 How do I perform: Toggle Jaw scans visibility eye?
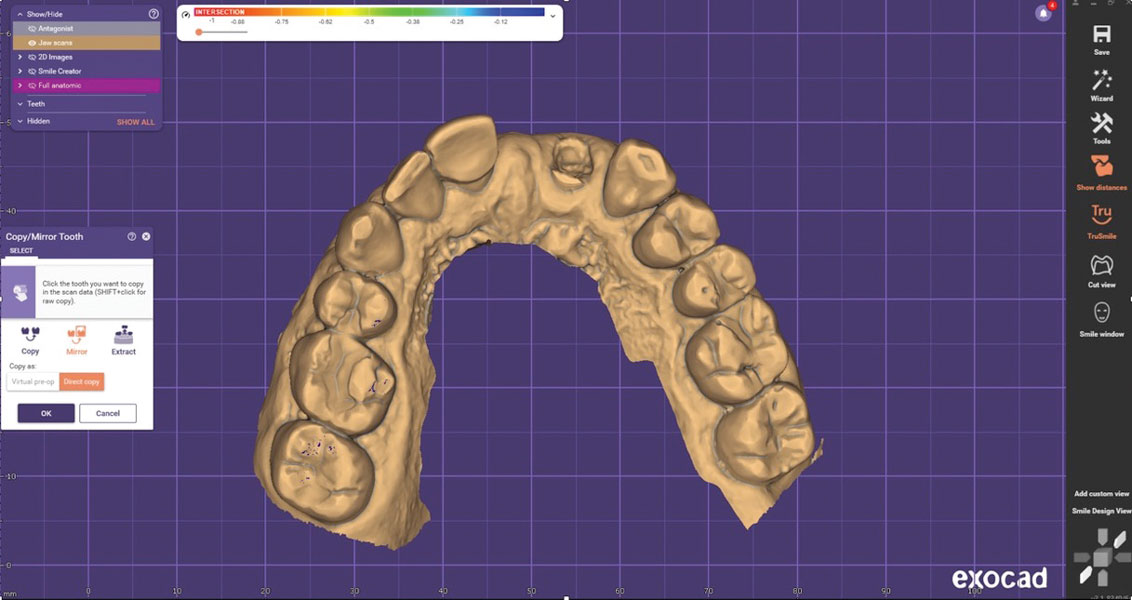(x=32, y=43)
